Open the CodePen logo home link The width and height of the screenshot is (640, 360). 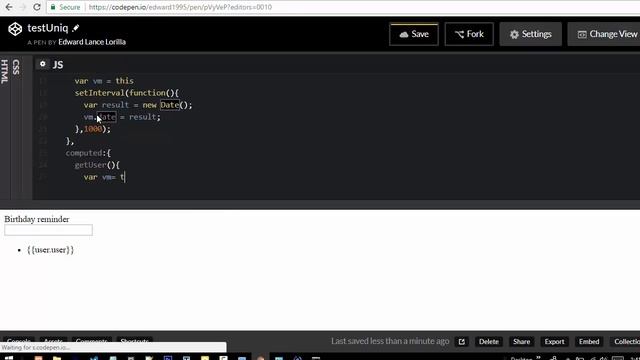[15, 29]
